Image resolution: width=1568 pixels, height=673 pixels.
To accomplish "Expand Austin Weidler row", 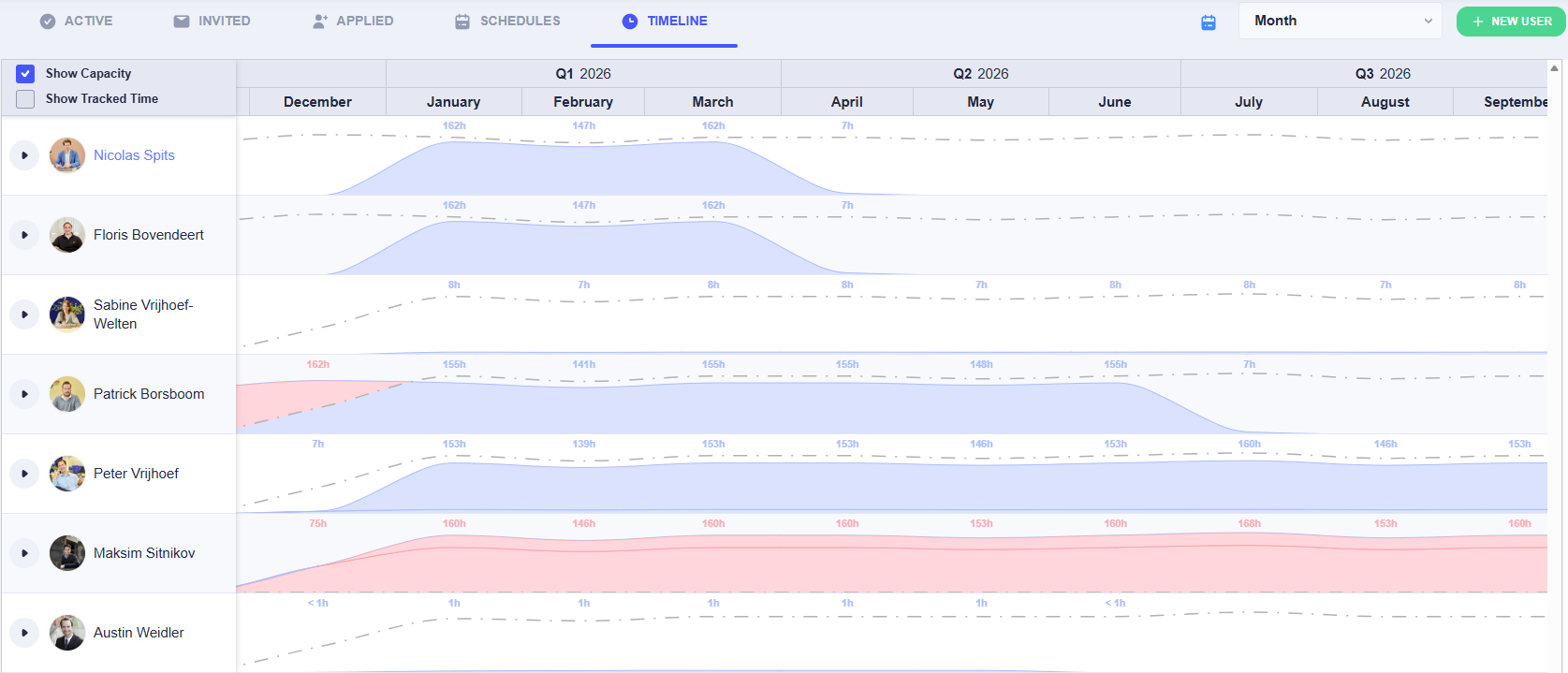I will [x=24, y=633].
